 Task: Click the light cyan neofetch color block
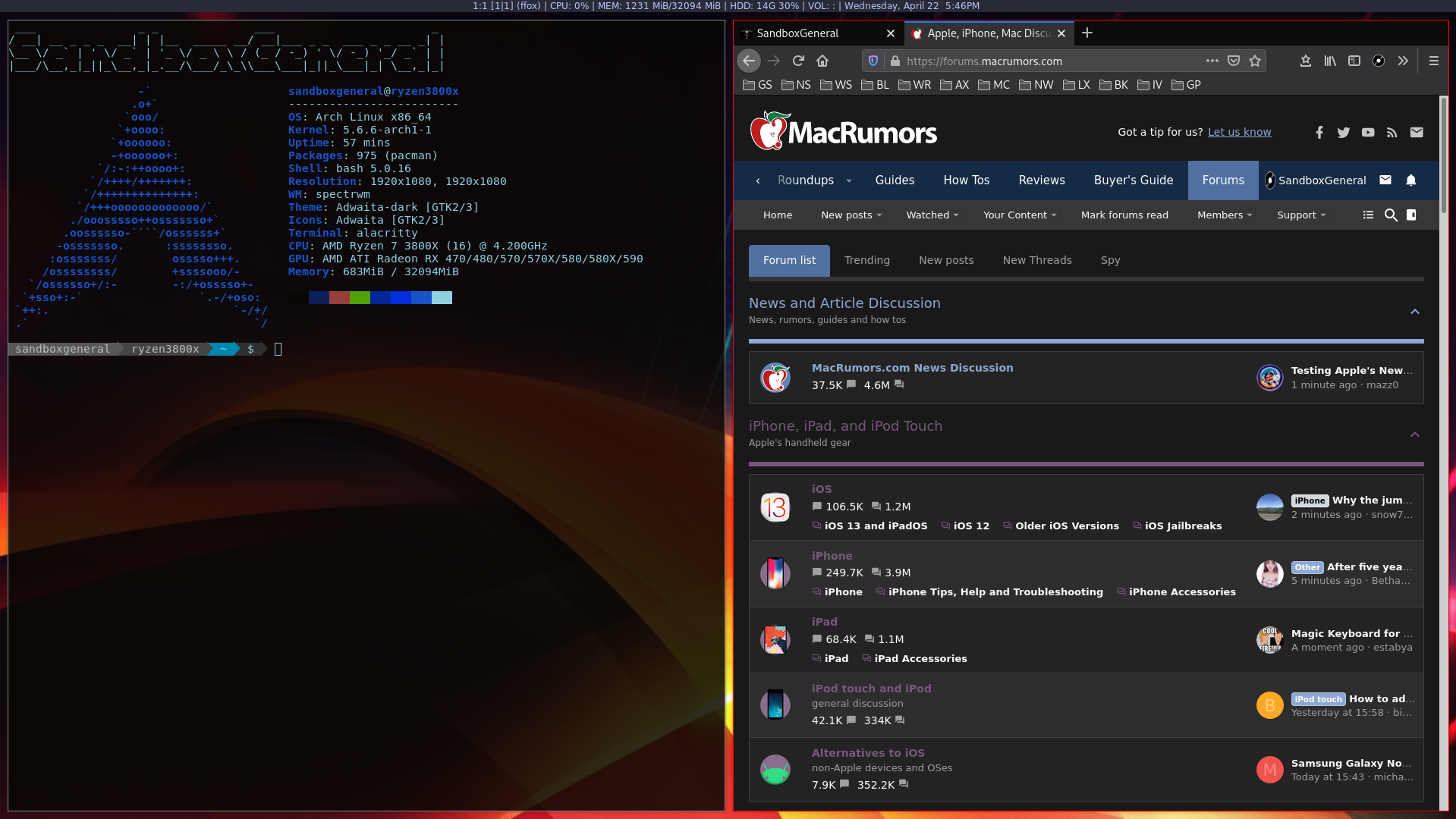pos(442,297)
